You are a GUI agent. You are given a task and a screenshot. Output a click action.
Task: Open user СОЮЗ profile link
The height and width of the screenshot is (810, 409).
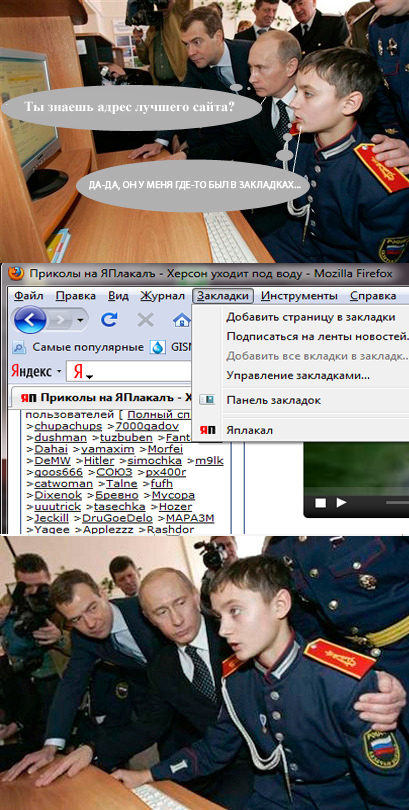115,472
